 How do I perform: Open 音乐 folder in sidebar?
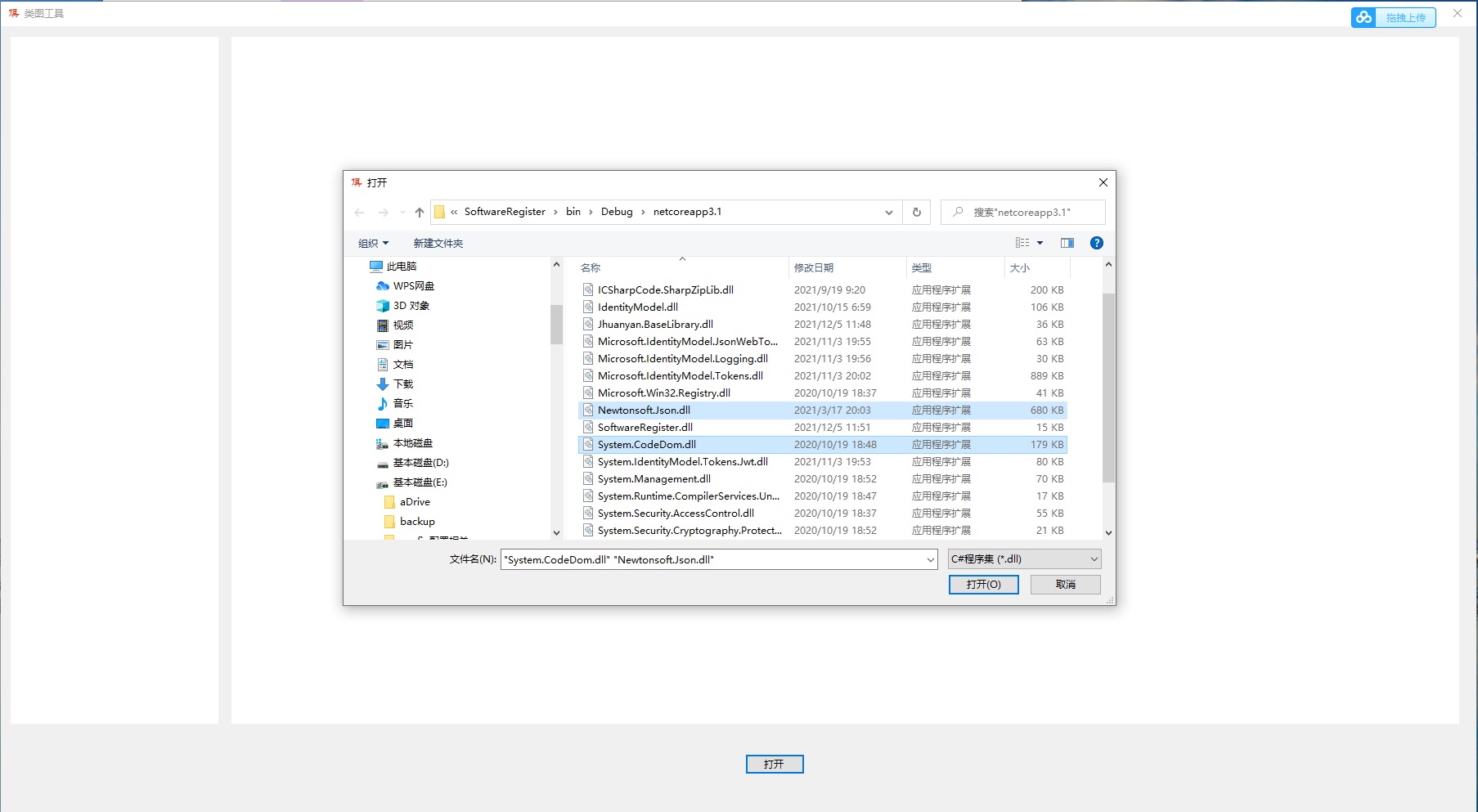[394, 404]
